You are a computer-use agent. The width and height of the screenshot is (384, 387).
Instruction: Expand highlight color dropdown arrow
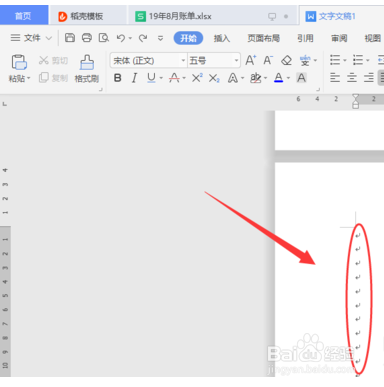pos(265,79)
